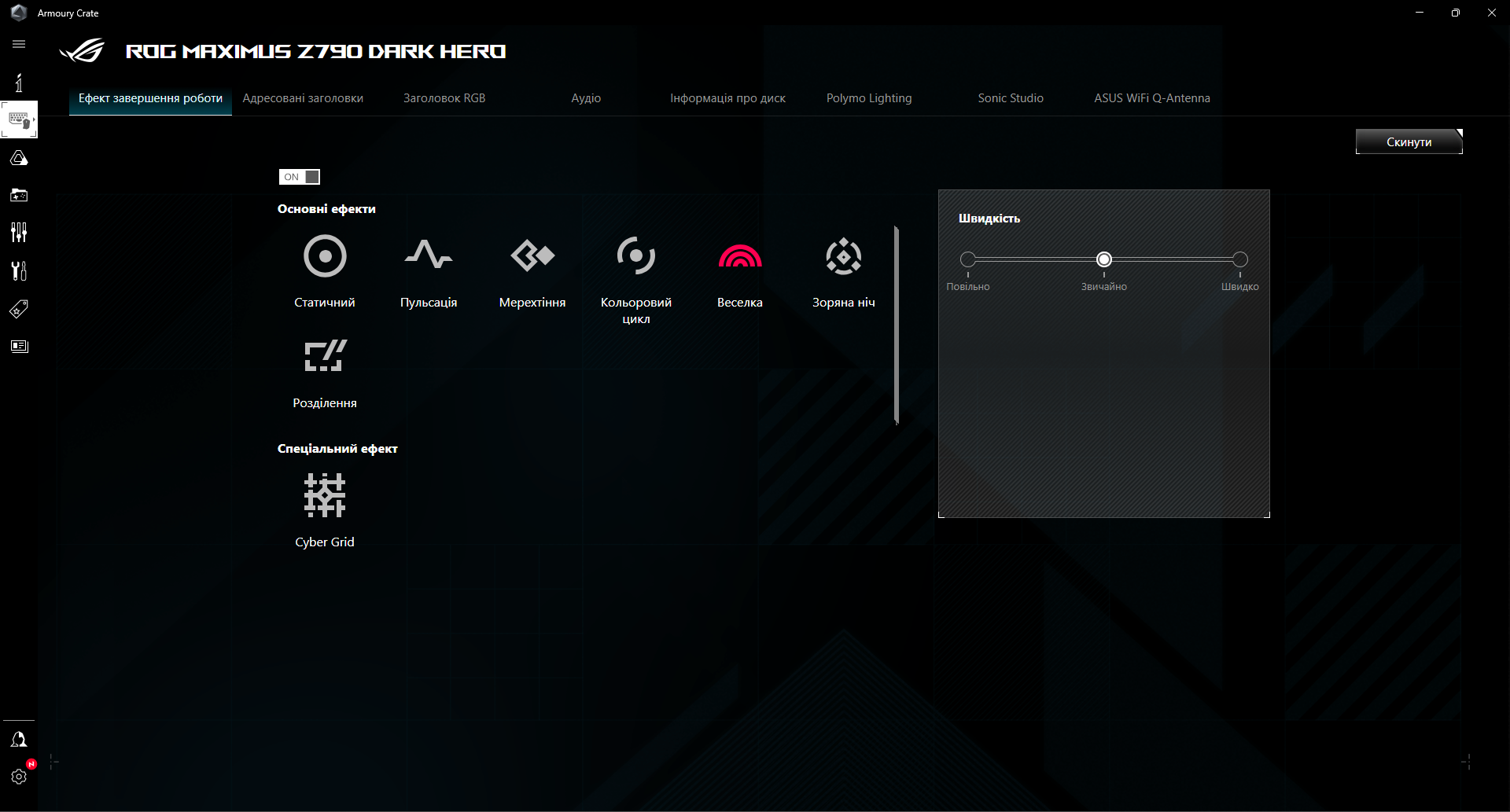Open the hamburger navigation menu
The width and height of the screenshot is (1510, 812).
coord(19,44)
